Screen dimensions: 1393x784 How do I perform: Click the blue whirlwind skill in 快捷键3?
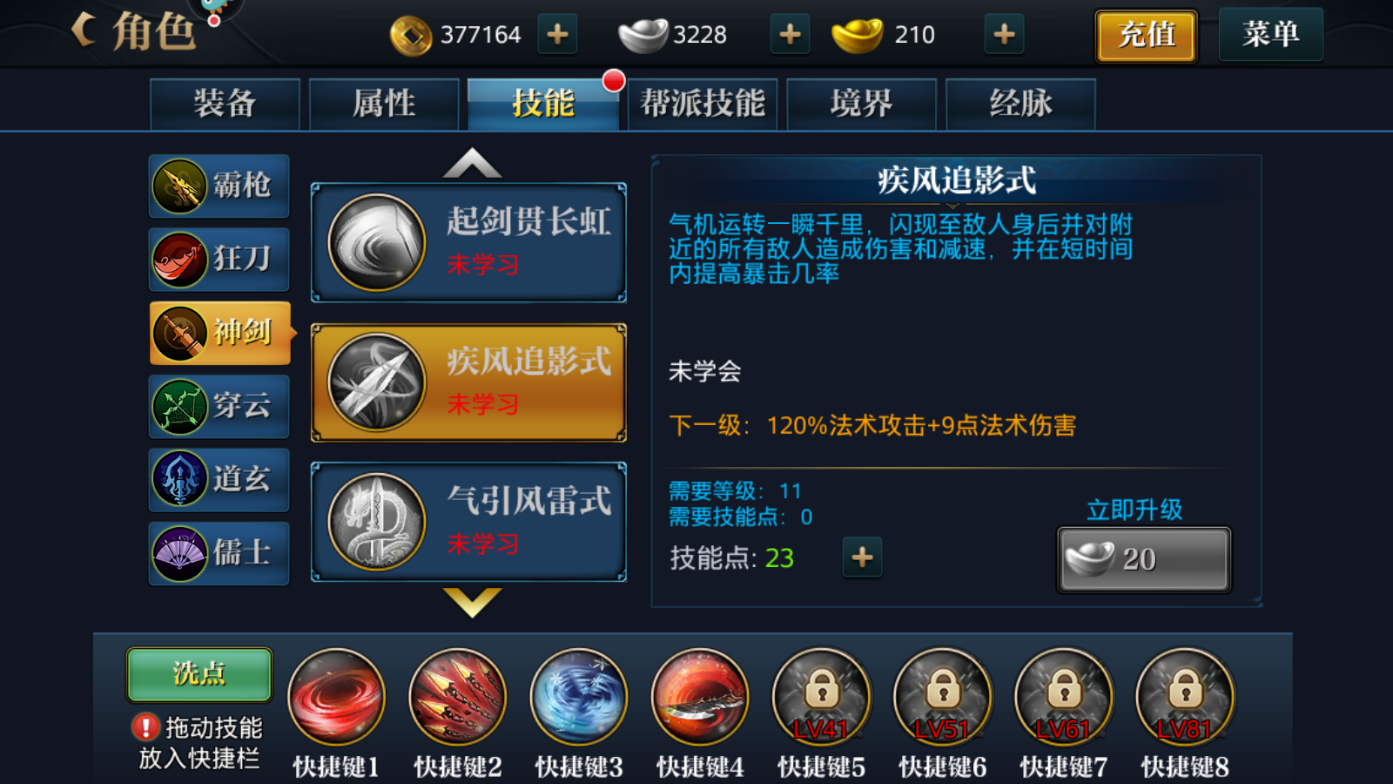579,697
